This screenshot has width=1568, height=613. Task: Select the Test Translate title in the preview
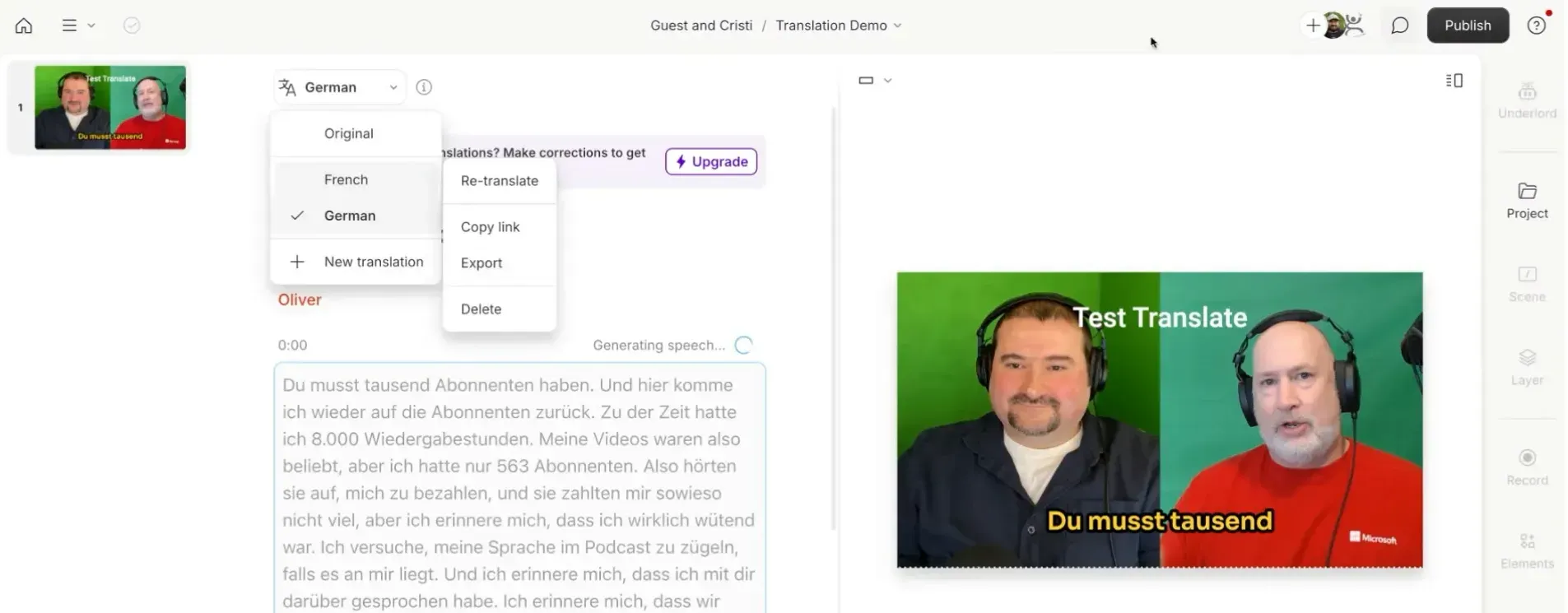1160,318
